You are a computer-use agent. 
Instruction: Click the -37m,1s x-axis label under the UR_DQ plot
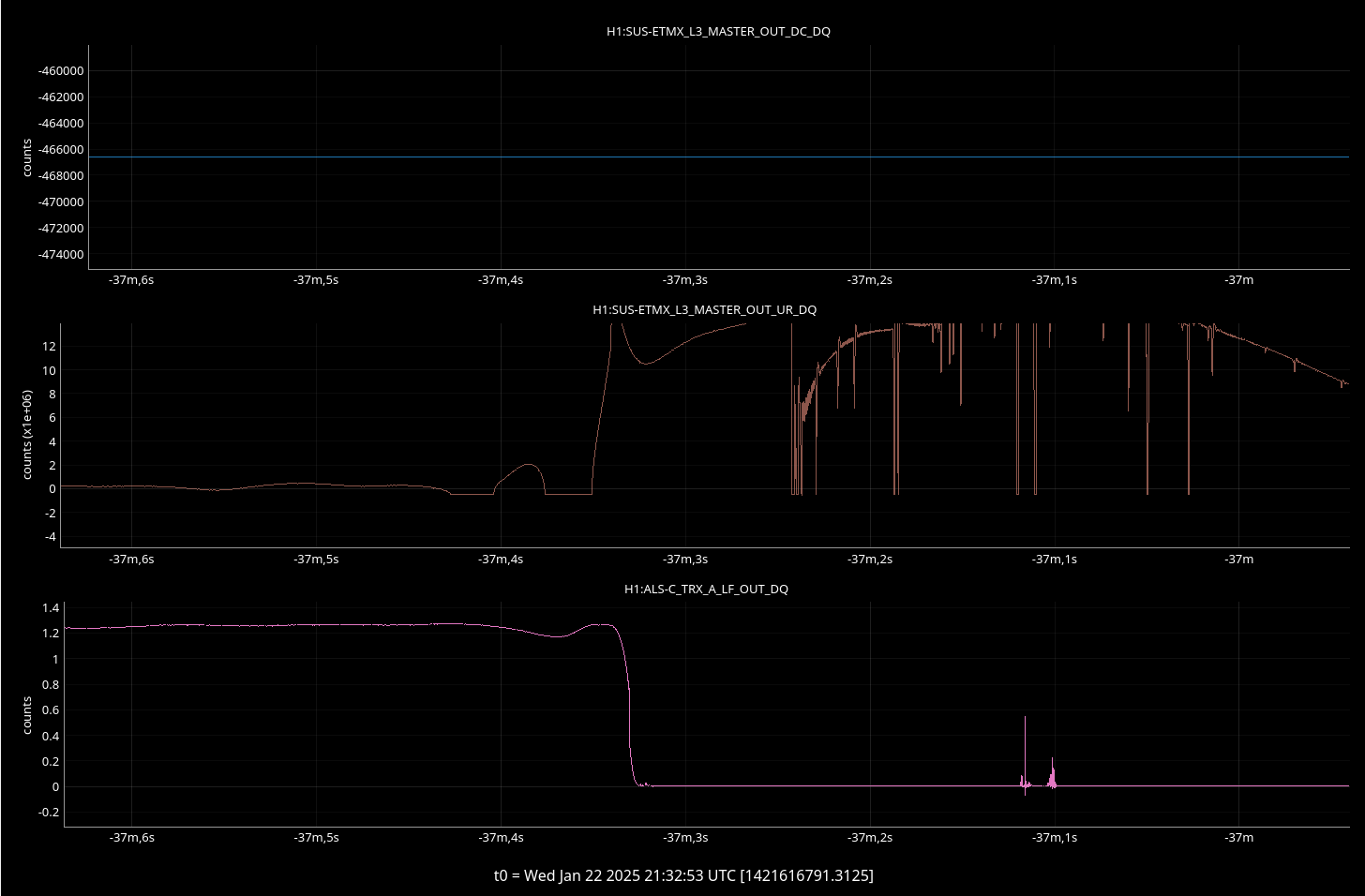[x=1055, y=559]
